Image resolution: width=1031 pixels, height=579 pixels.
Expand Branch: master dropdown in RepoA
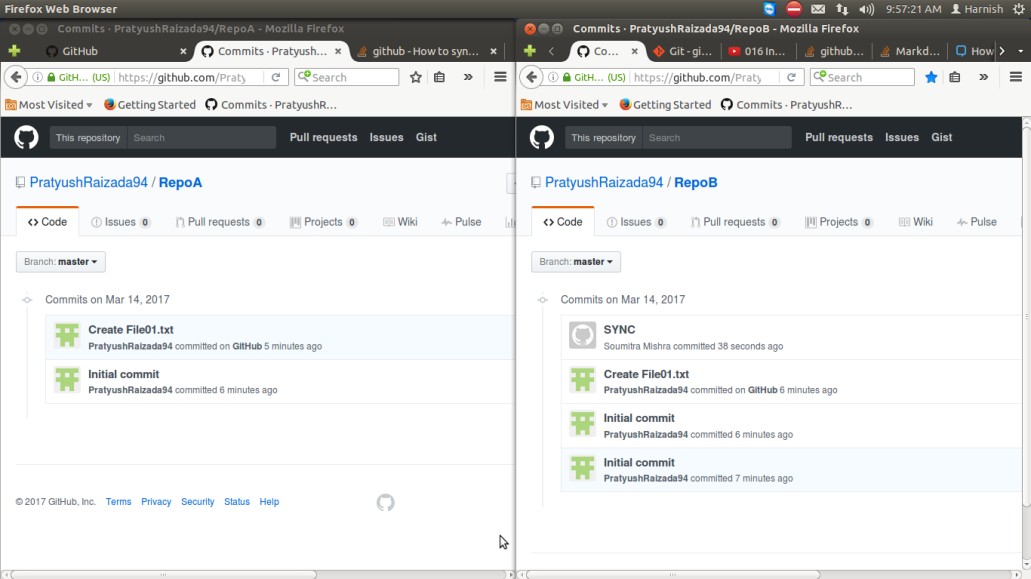pyautogui.click(x=60, y=262)
